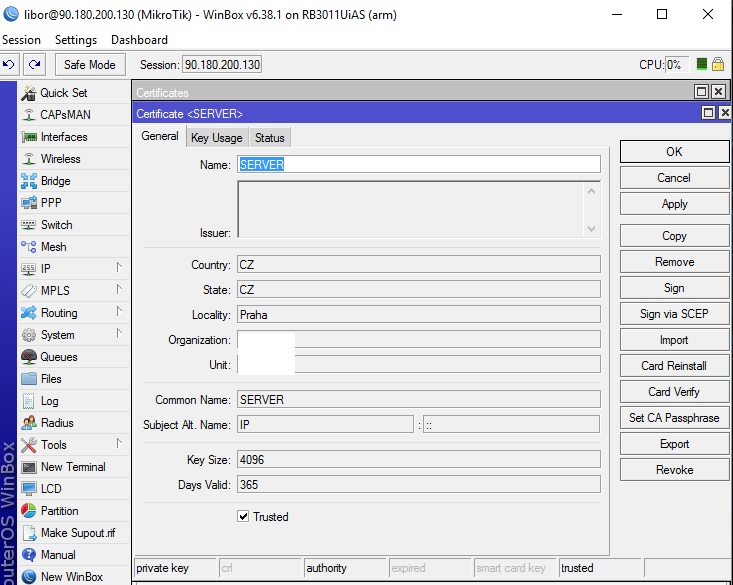The height and width of the screenshot is (585, 733).
Task: Launch the New Terminal icon
Action: [29, 467]
